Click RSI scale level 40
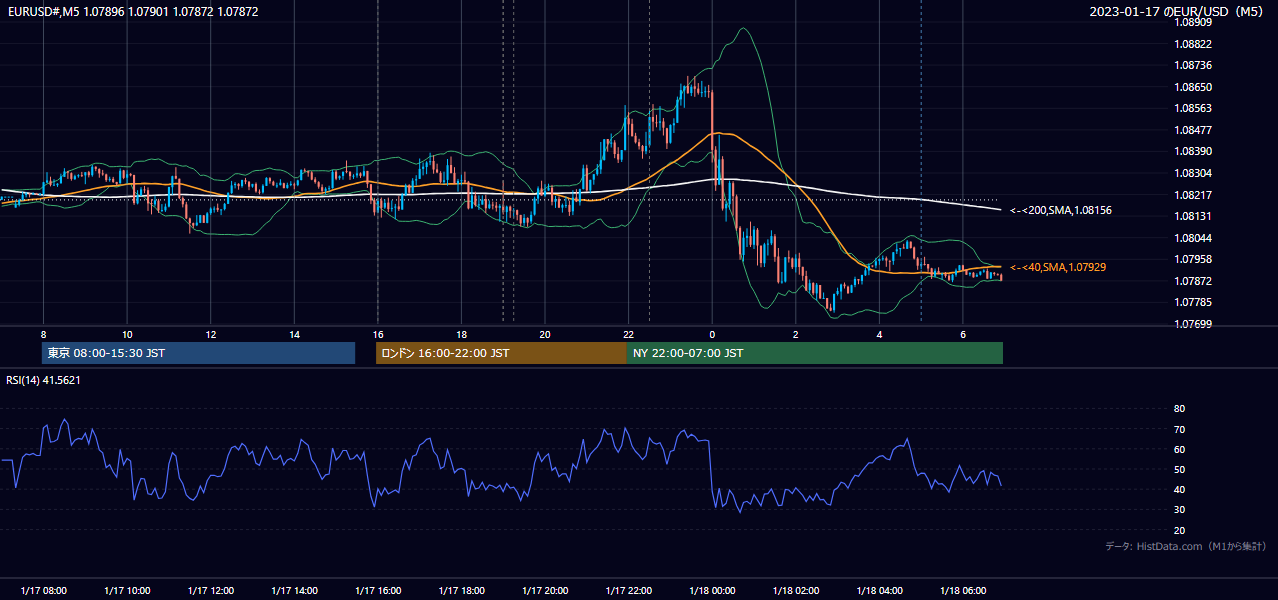 pyautogui.click(x=1179, y=489)
